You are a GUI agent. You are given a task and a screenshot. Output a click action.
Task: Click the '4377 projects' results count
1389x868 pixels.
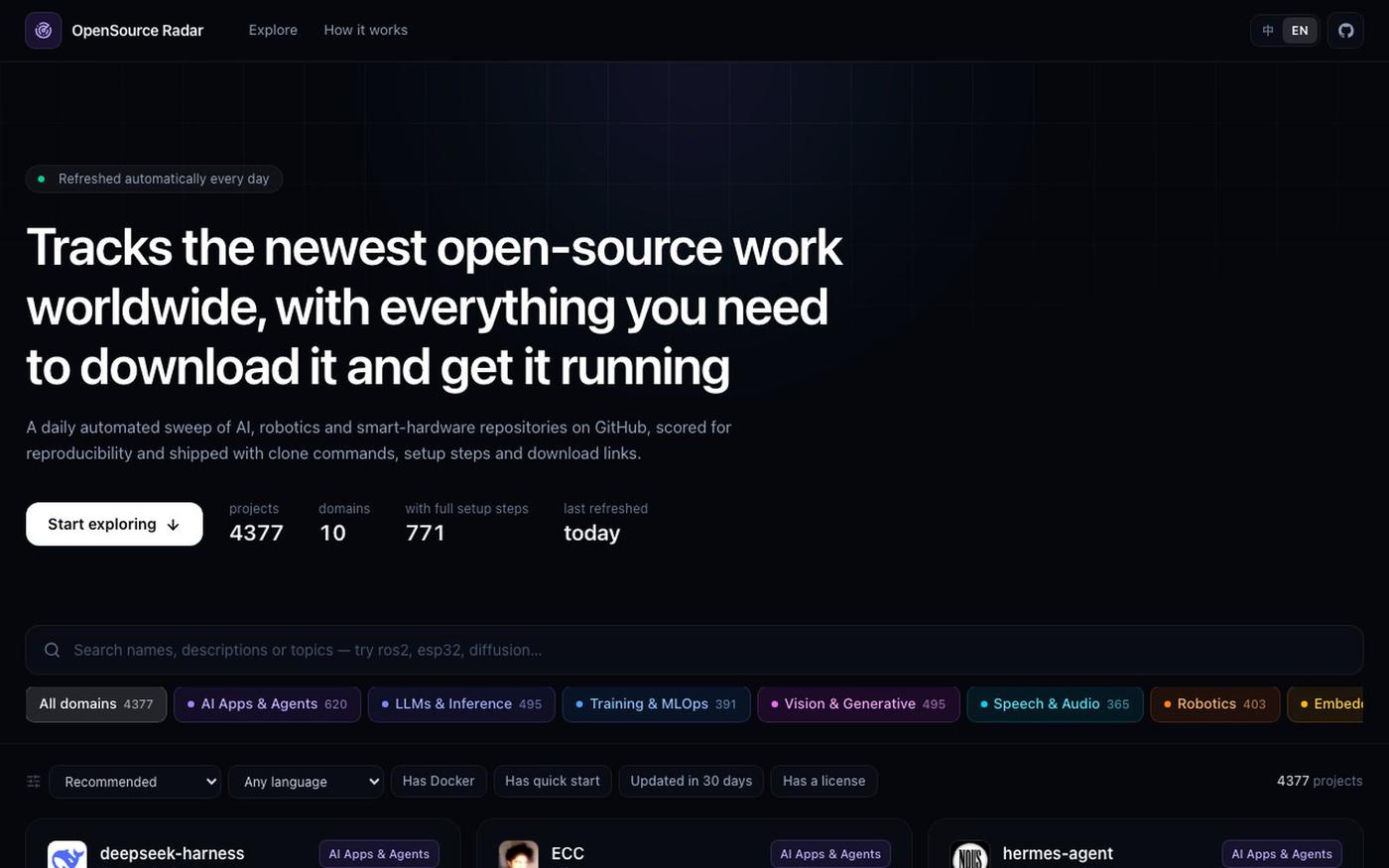click(1320, 781)
